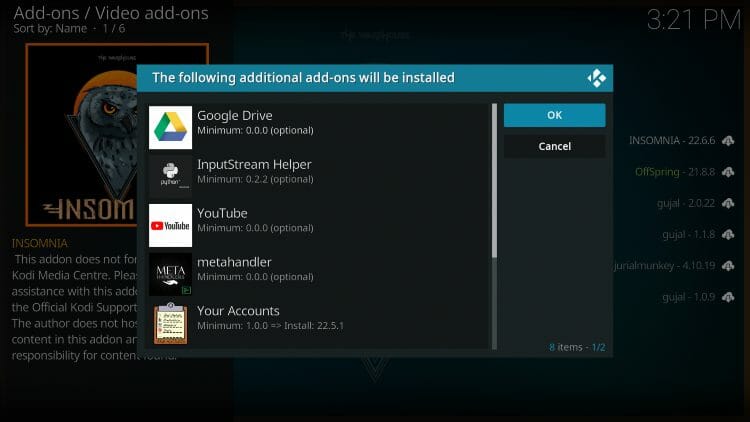Click download icon beside INSOMNIA 22.6.6
This screenshot has height=422, width=750.
pyautogui.click(x=728, y=141)
